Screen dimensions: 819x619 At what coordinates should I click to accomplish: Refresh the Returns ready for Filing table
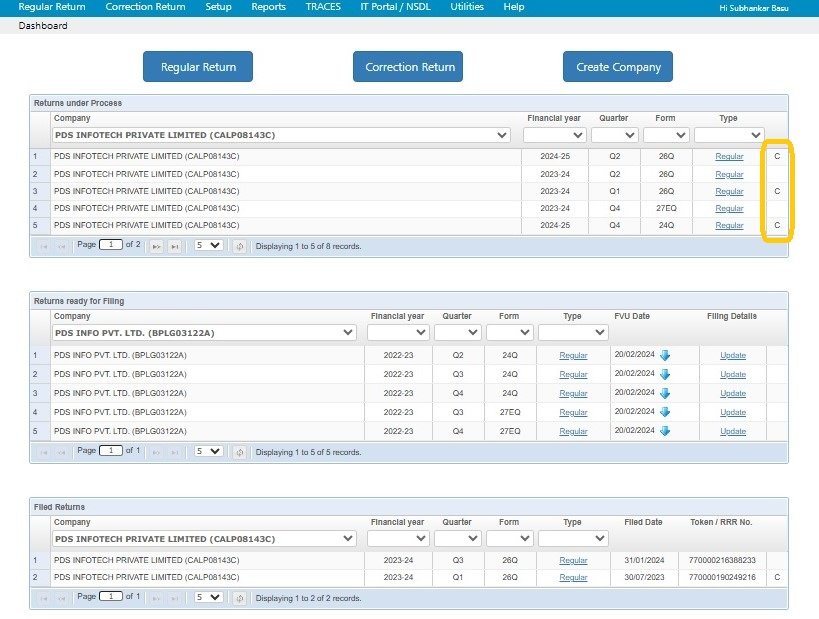click(x=238, y=452)
